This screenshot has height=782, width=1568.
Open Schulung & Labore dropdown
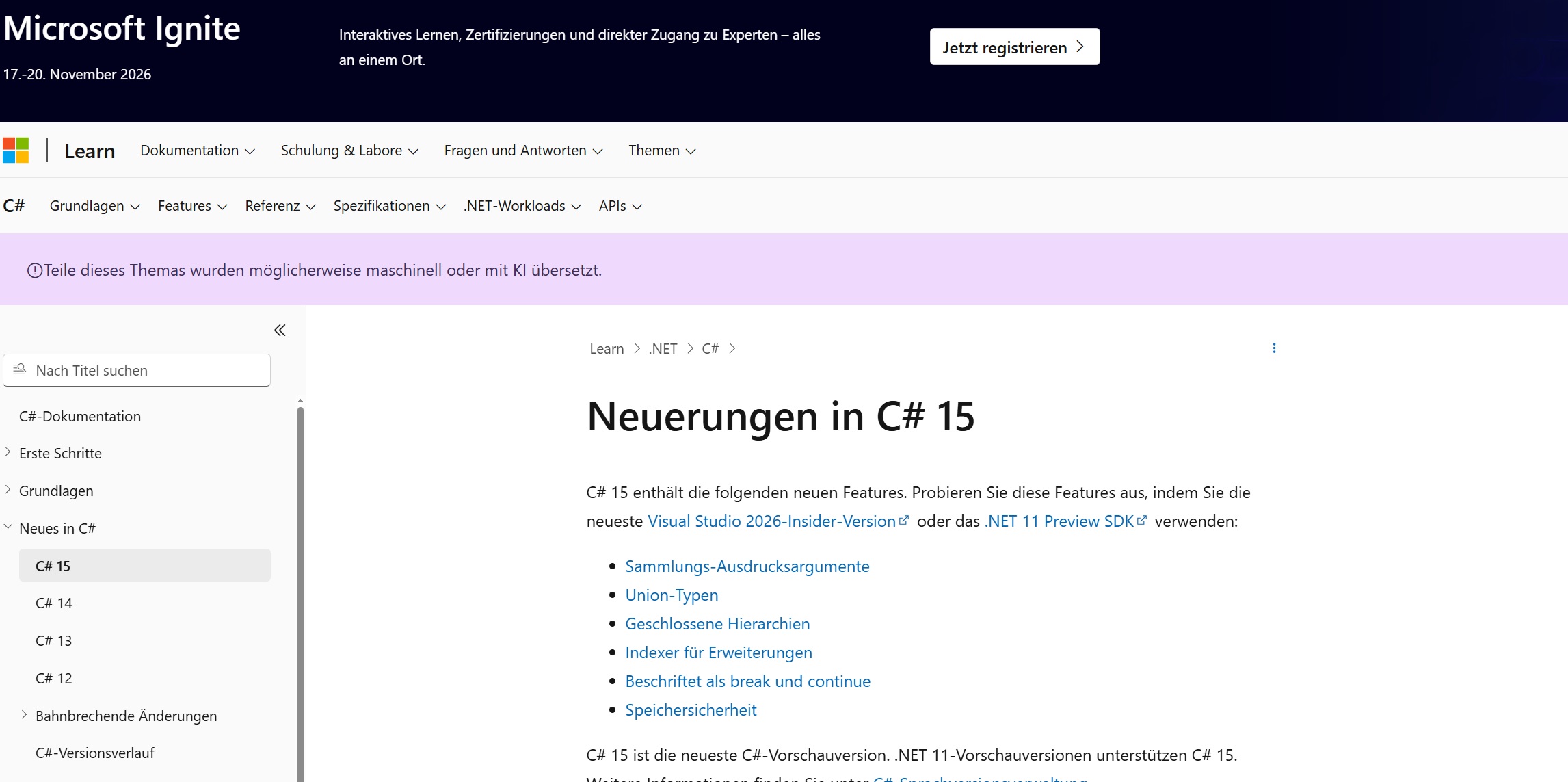(349, 151)
